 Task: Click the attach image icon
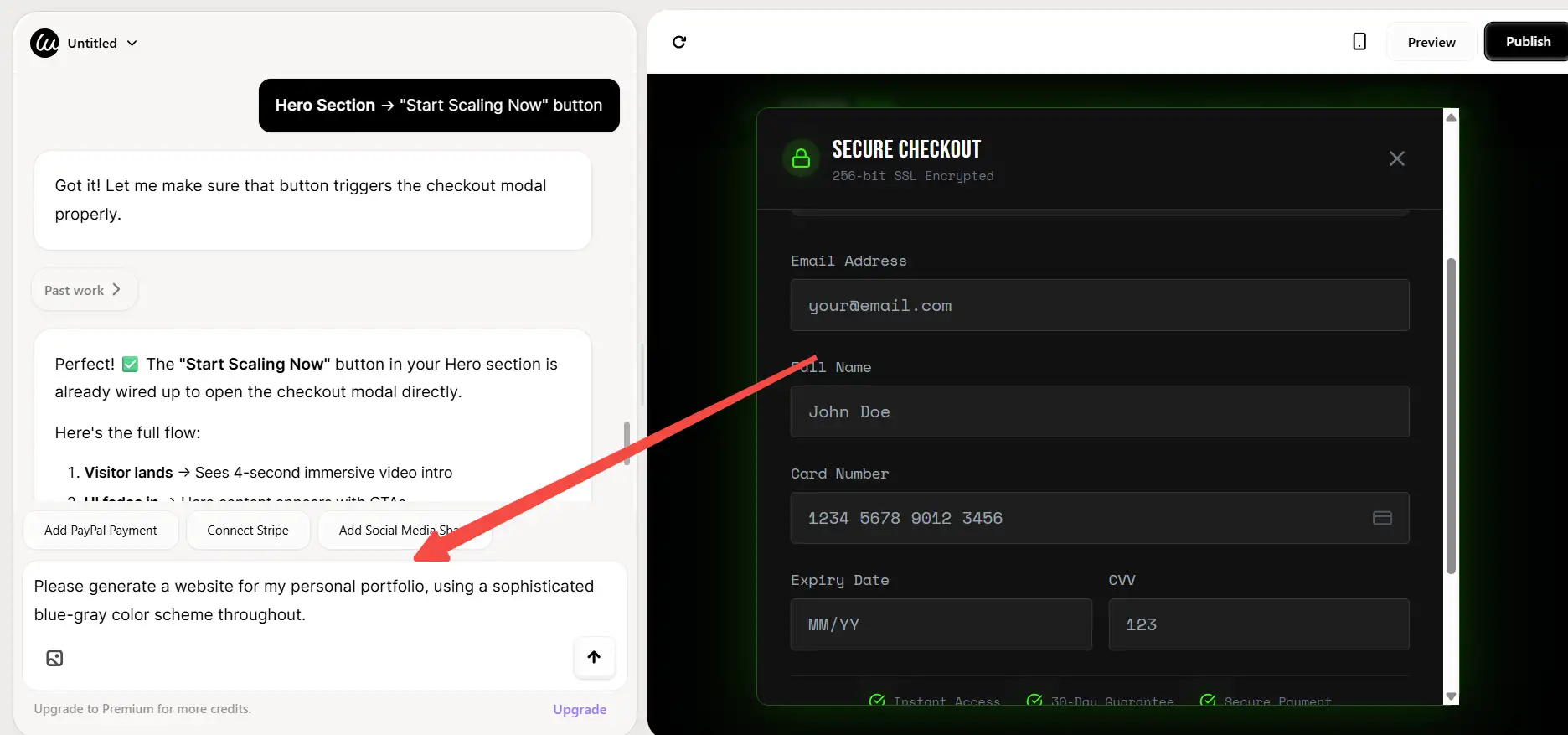coord(54,658)
